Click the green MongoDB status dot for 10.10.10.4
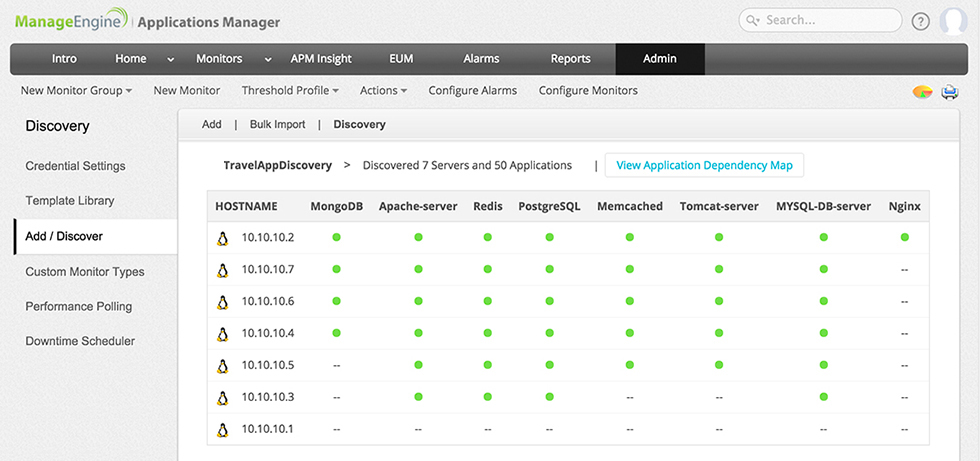The image size is (980, 461). coord(336,333)
